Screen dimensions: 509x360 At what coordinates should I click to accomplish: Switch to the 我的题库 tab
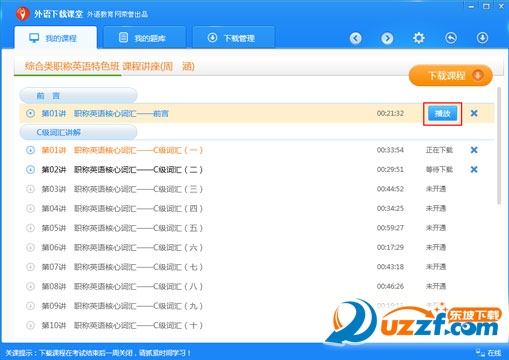pos(144,38)
